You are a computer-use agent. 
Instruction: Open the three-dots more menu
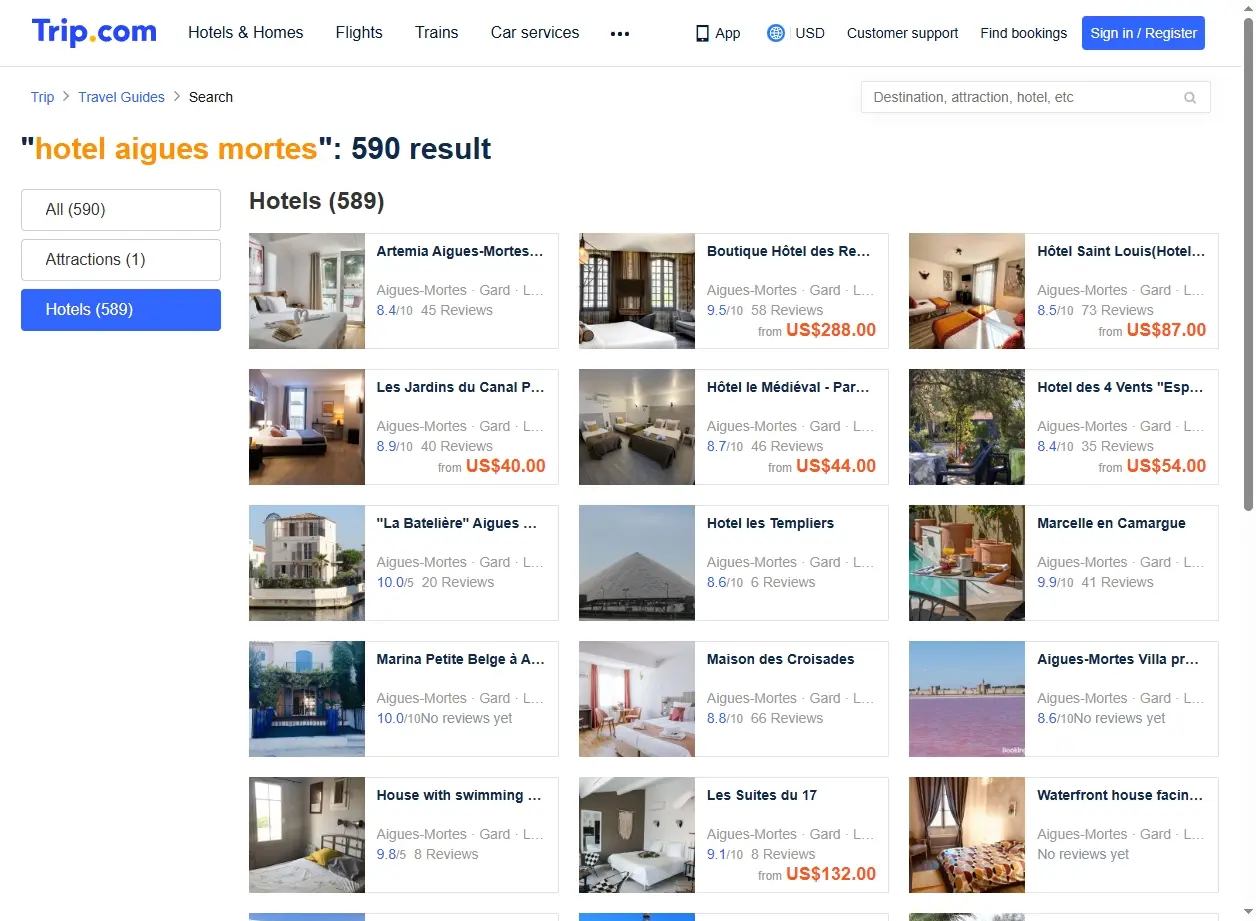pyautogui.click(x=620, y=33)
